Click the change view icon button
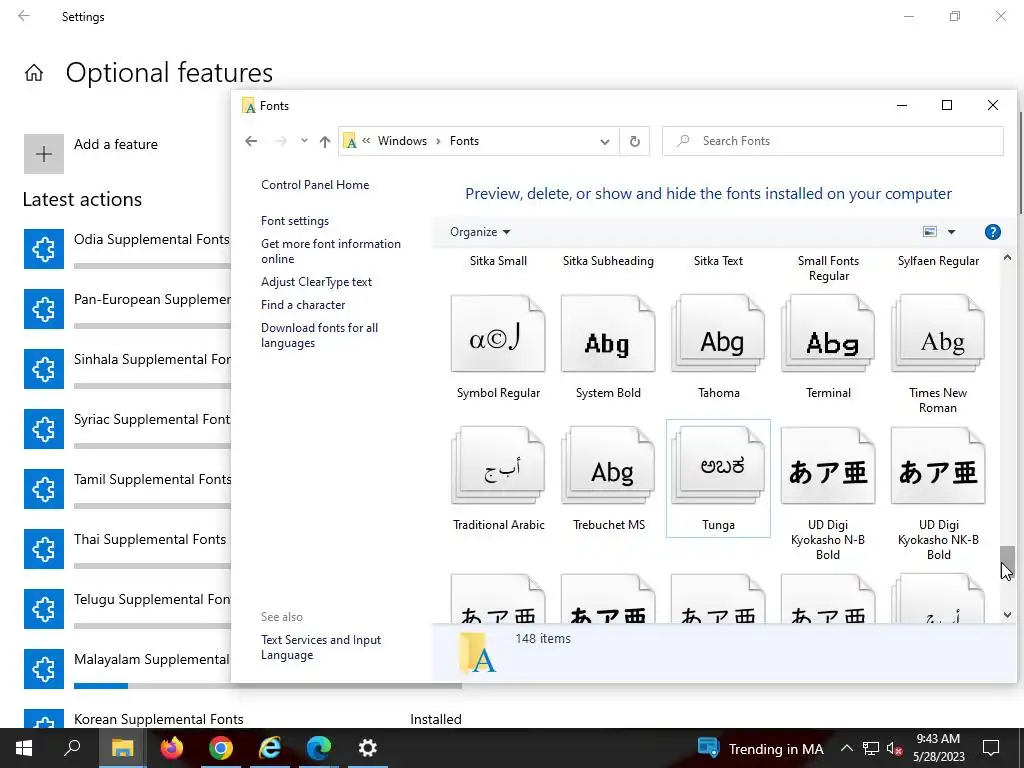This screenshot has width=1024, height=768. click(x=930, y=232)
